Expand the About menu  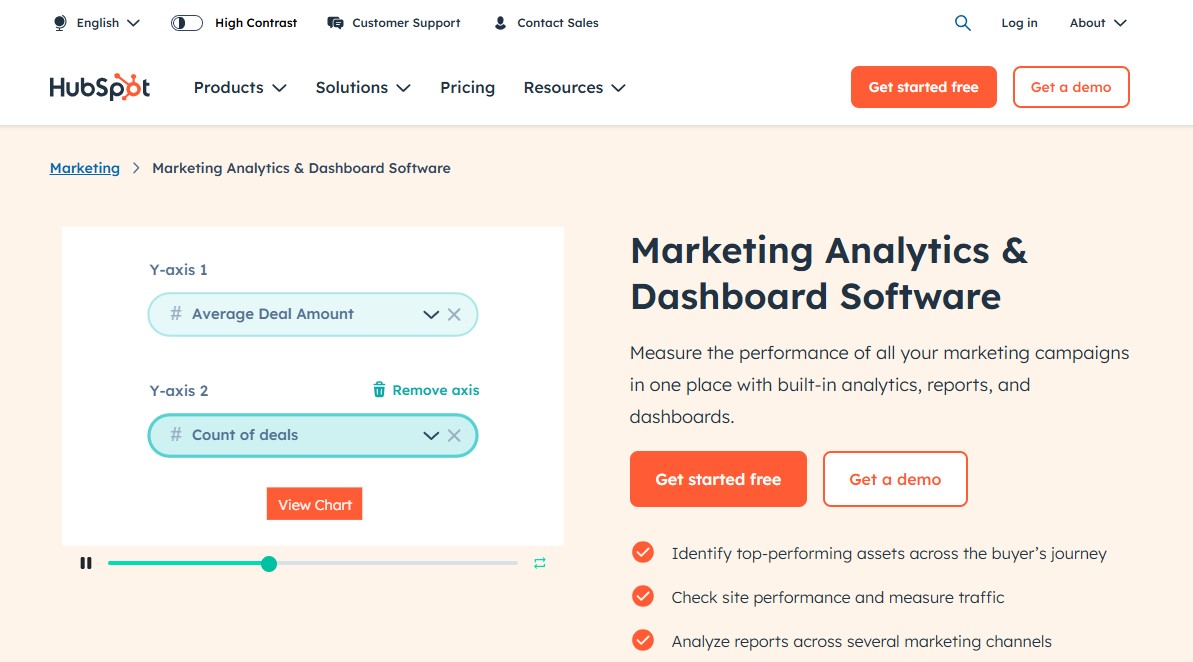click(1098, 23)
